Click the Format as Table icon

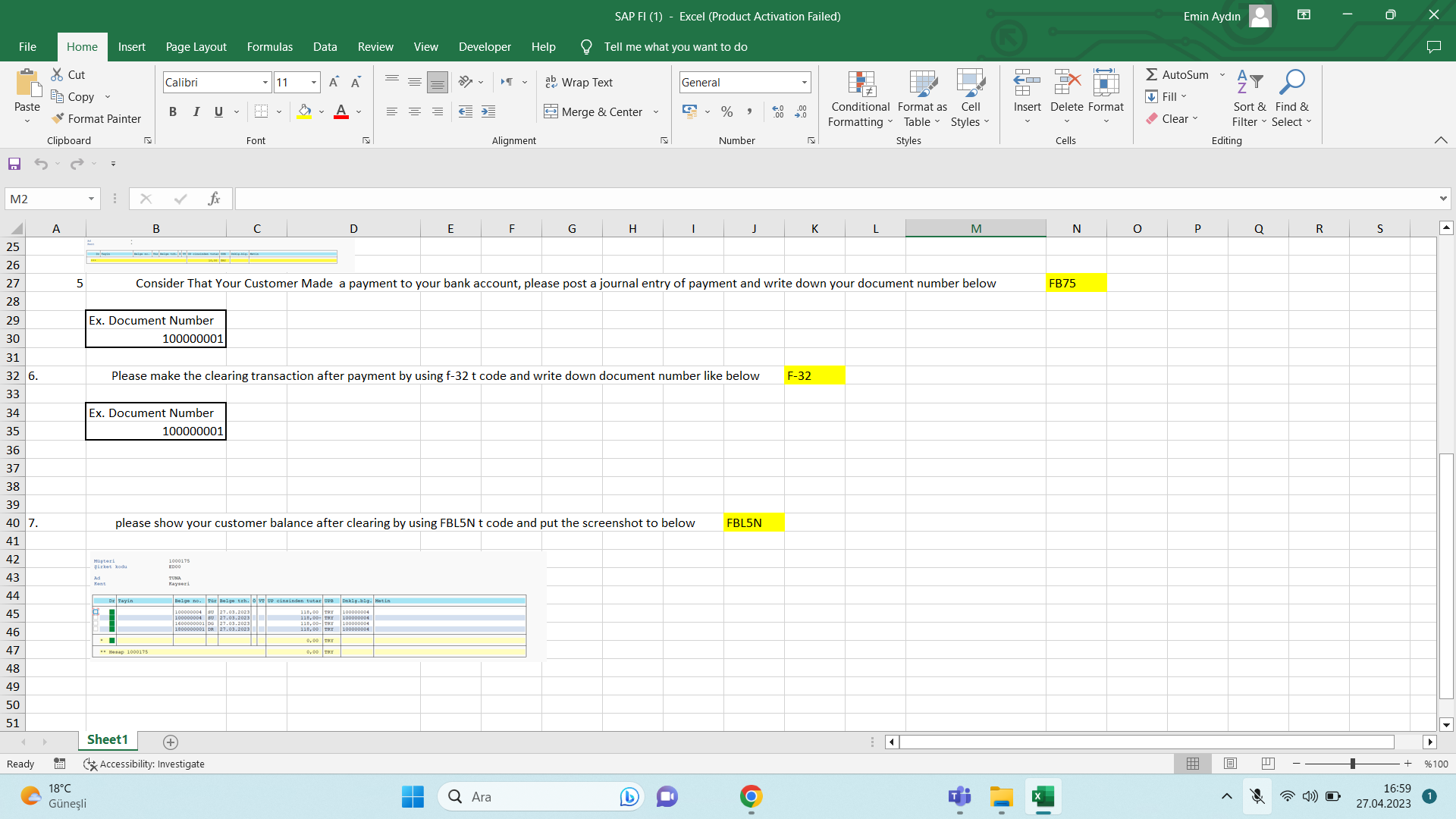[922, 84]
